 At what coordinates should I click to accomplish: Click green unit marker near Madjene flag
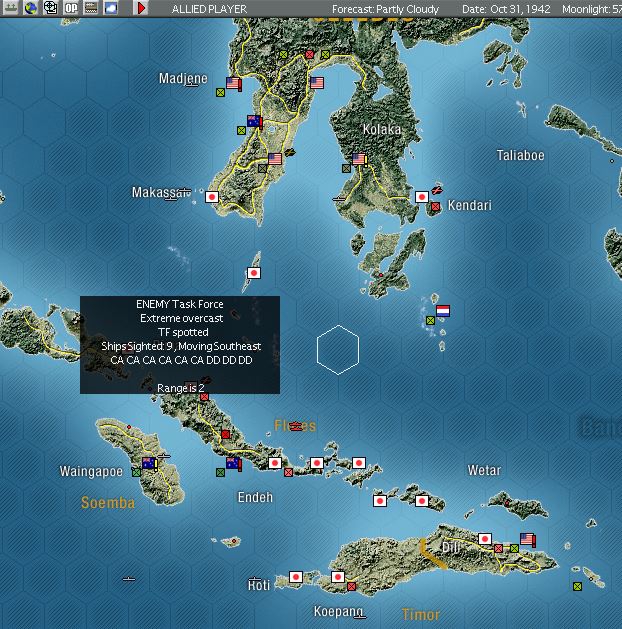click(x=221, y=93)
